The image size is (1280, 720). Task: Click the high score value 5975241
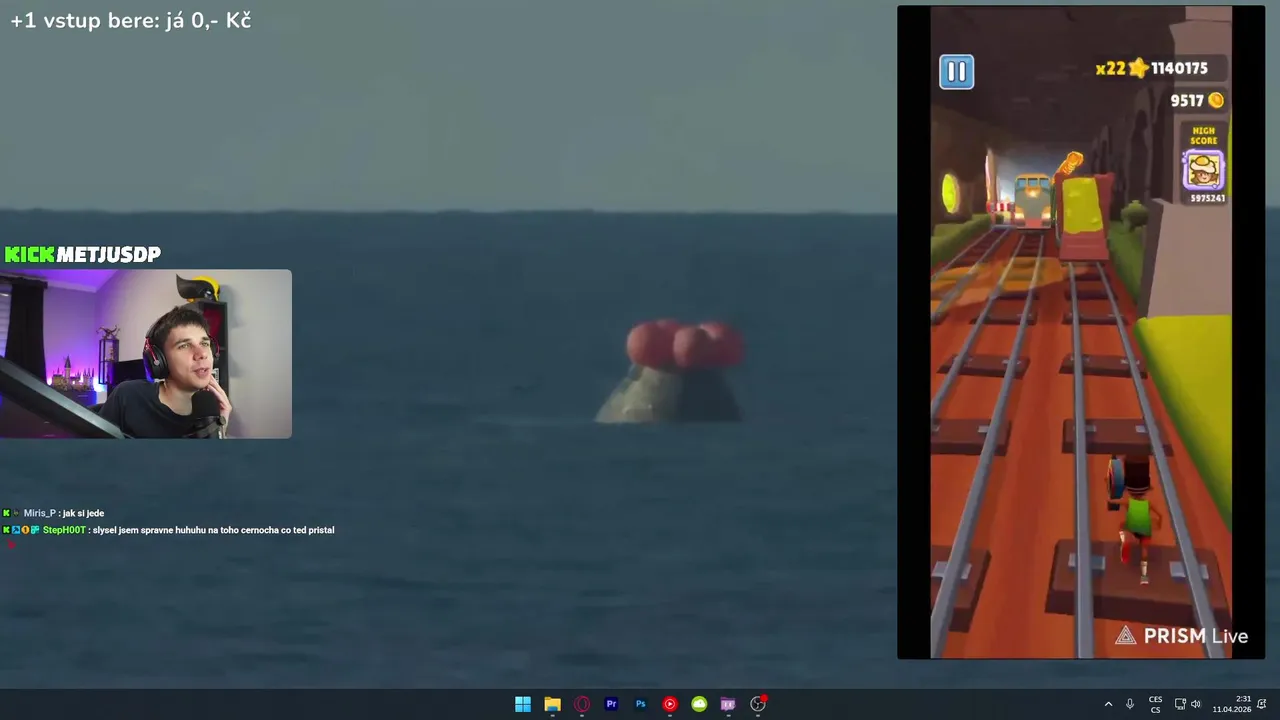click(x=1207, y=198)
